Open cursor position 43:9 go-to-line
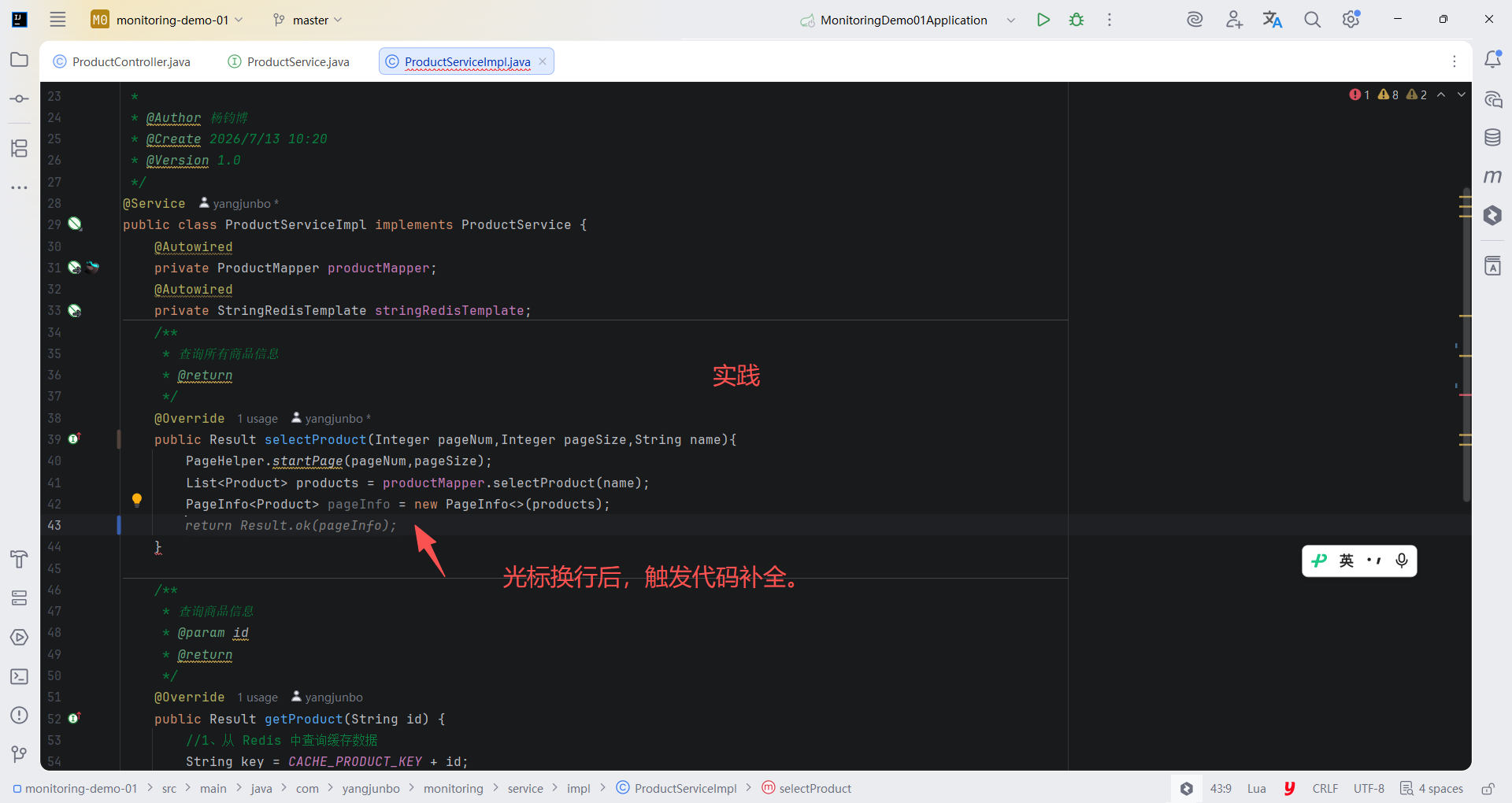Viewport: 1512px width, 803px height. click(x=1221, y=788)
